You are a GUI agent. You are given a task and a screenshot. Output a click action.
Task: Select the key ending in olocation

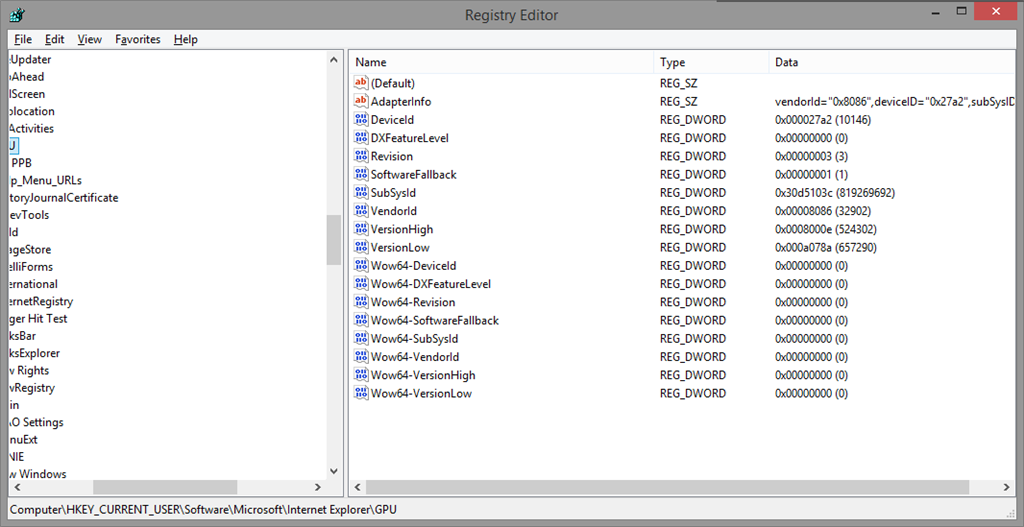click(33, 111)
